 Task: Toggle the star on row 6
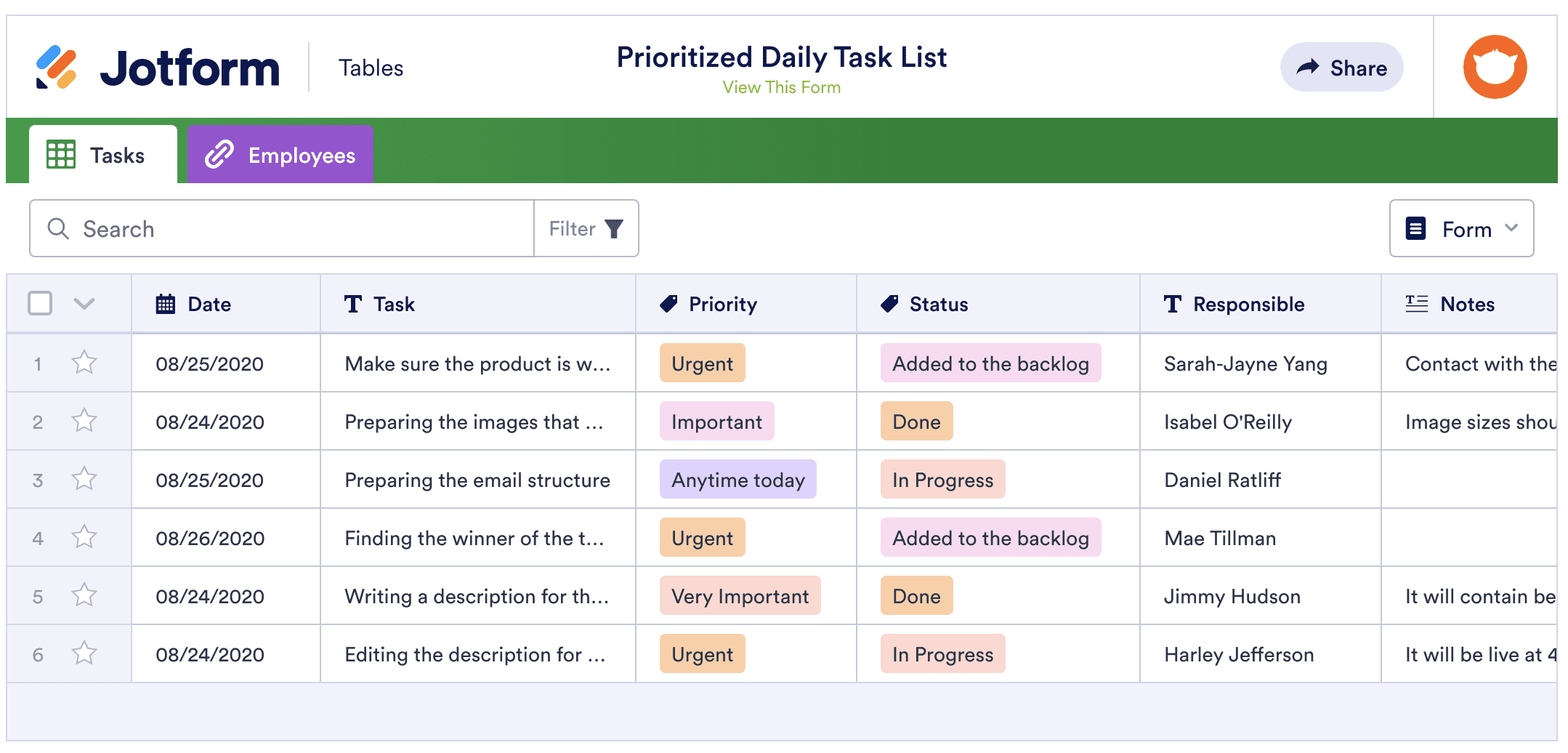click(84, 653)
